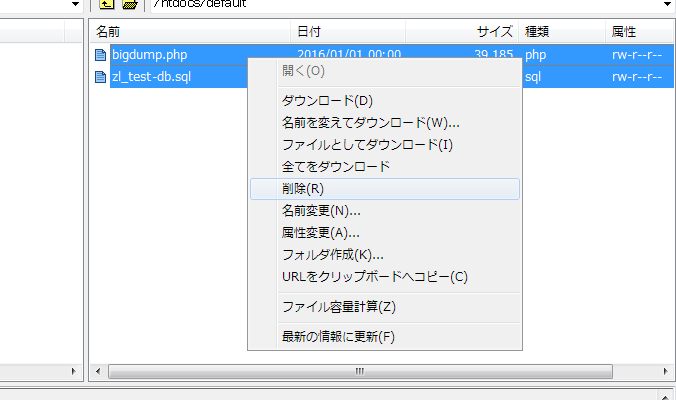Image resolution: width=676 pixels, height=400 pixels.
Task: Click the zl_test-db.sql file icon
Action: [x=100, y=77]
